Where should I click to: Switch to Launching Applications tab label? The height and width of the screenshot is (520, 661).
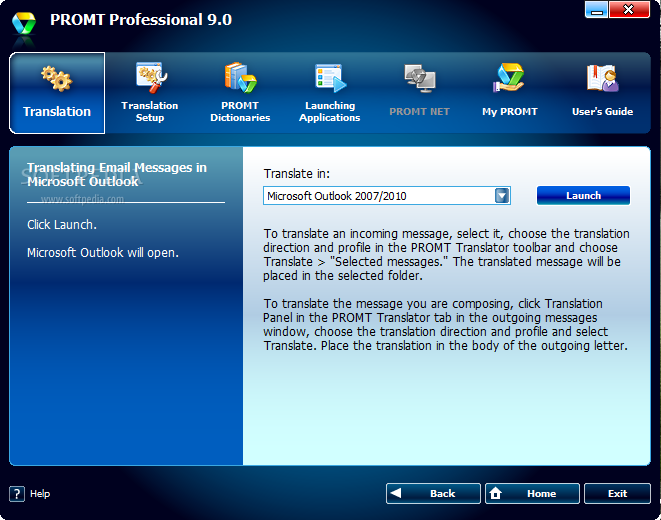pos(330,112)
